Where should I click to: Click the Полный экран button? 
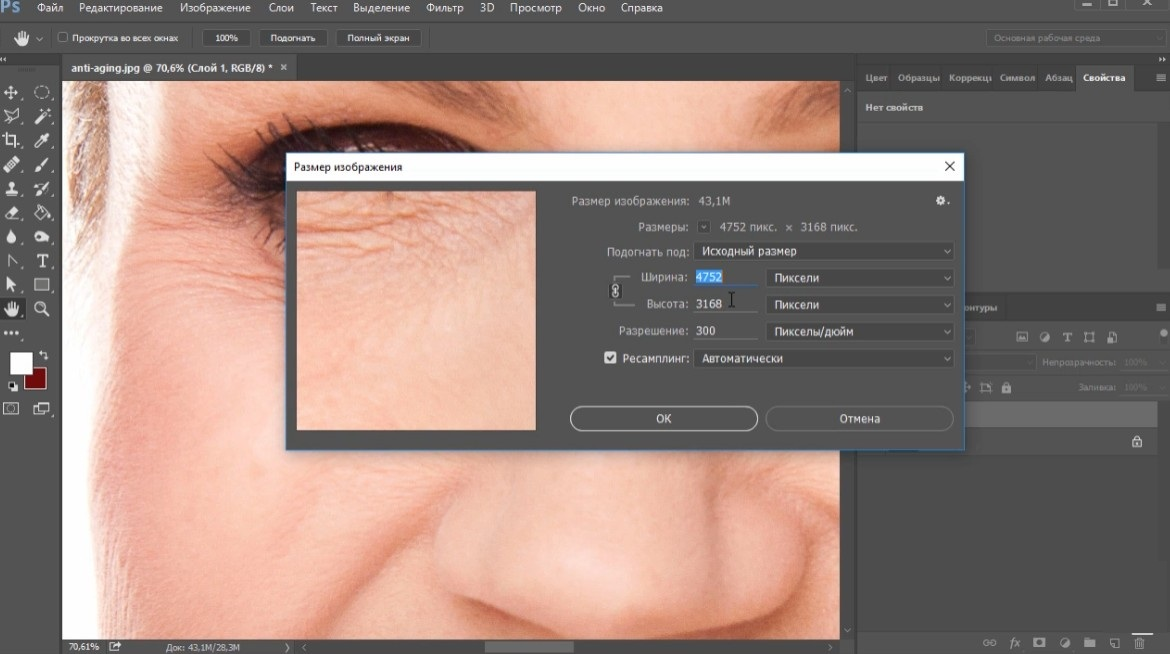coord(378,38)
